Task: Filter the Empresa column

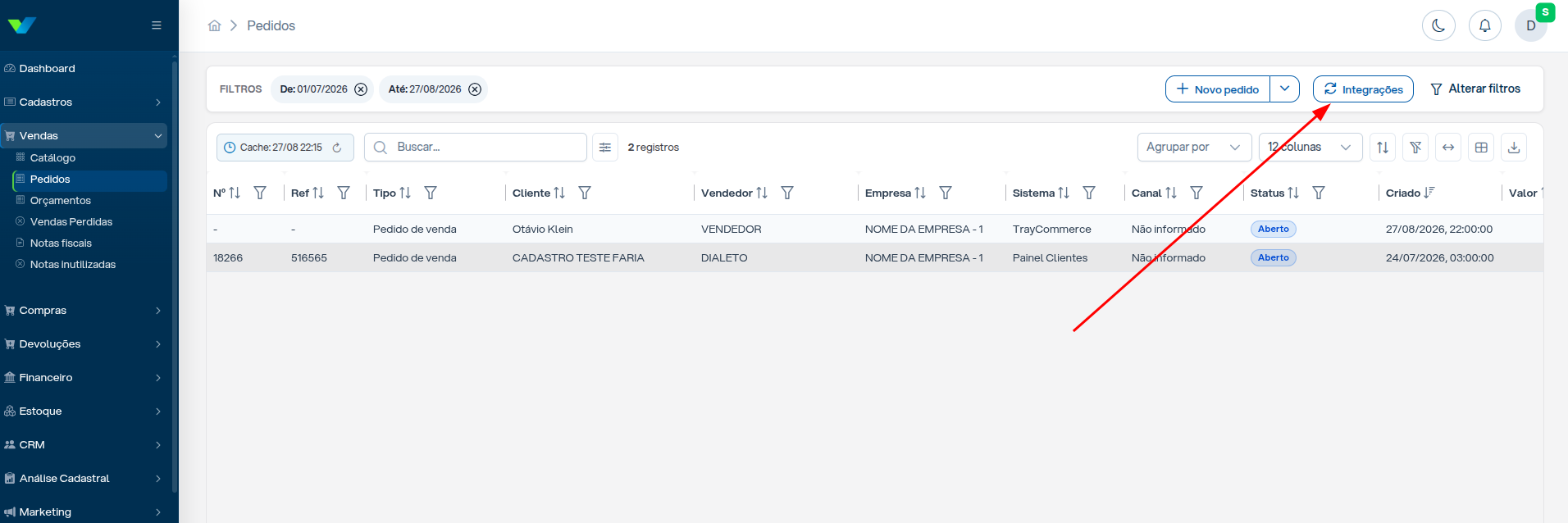Action: tap(946, 193)
